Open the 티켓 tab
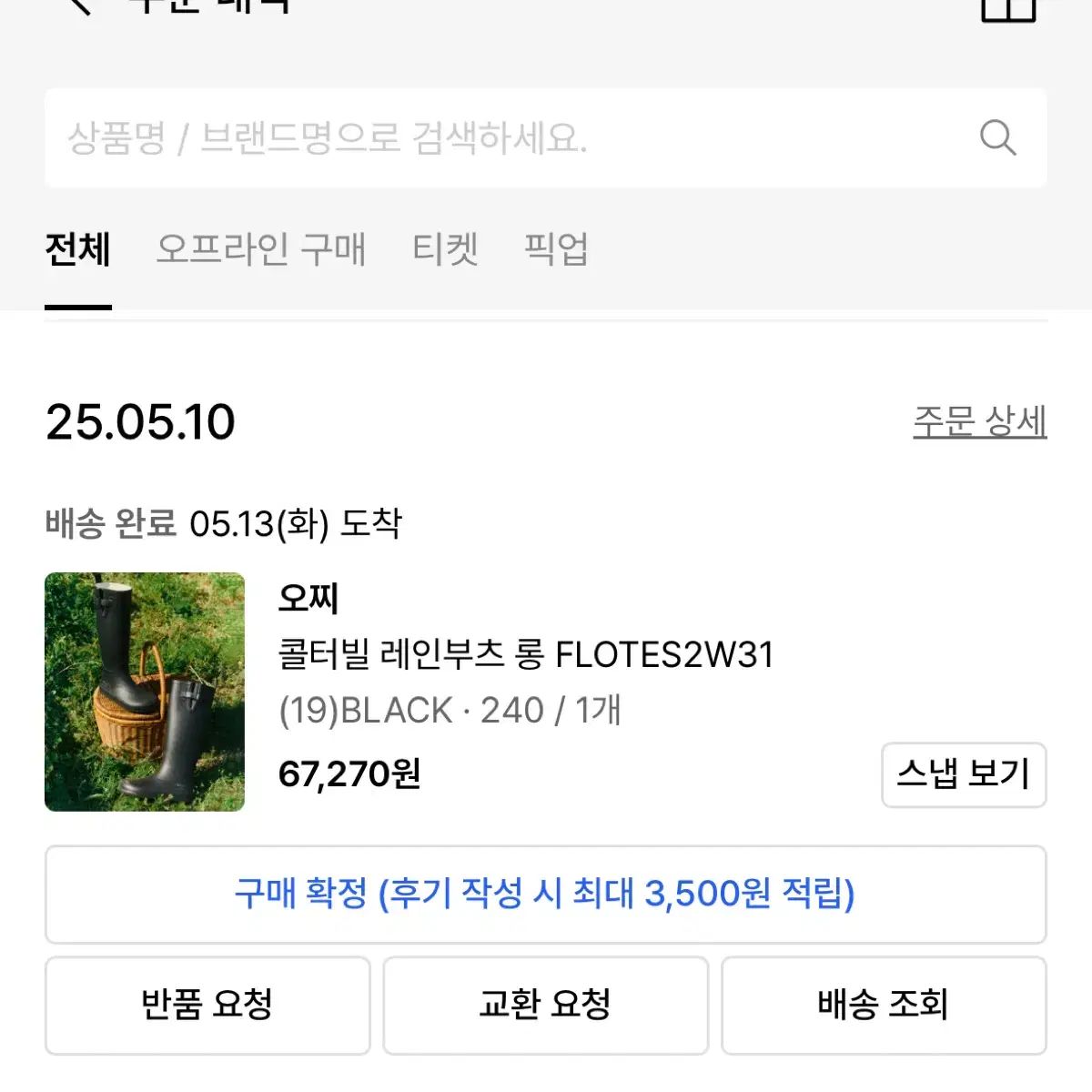 point(445,249)
